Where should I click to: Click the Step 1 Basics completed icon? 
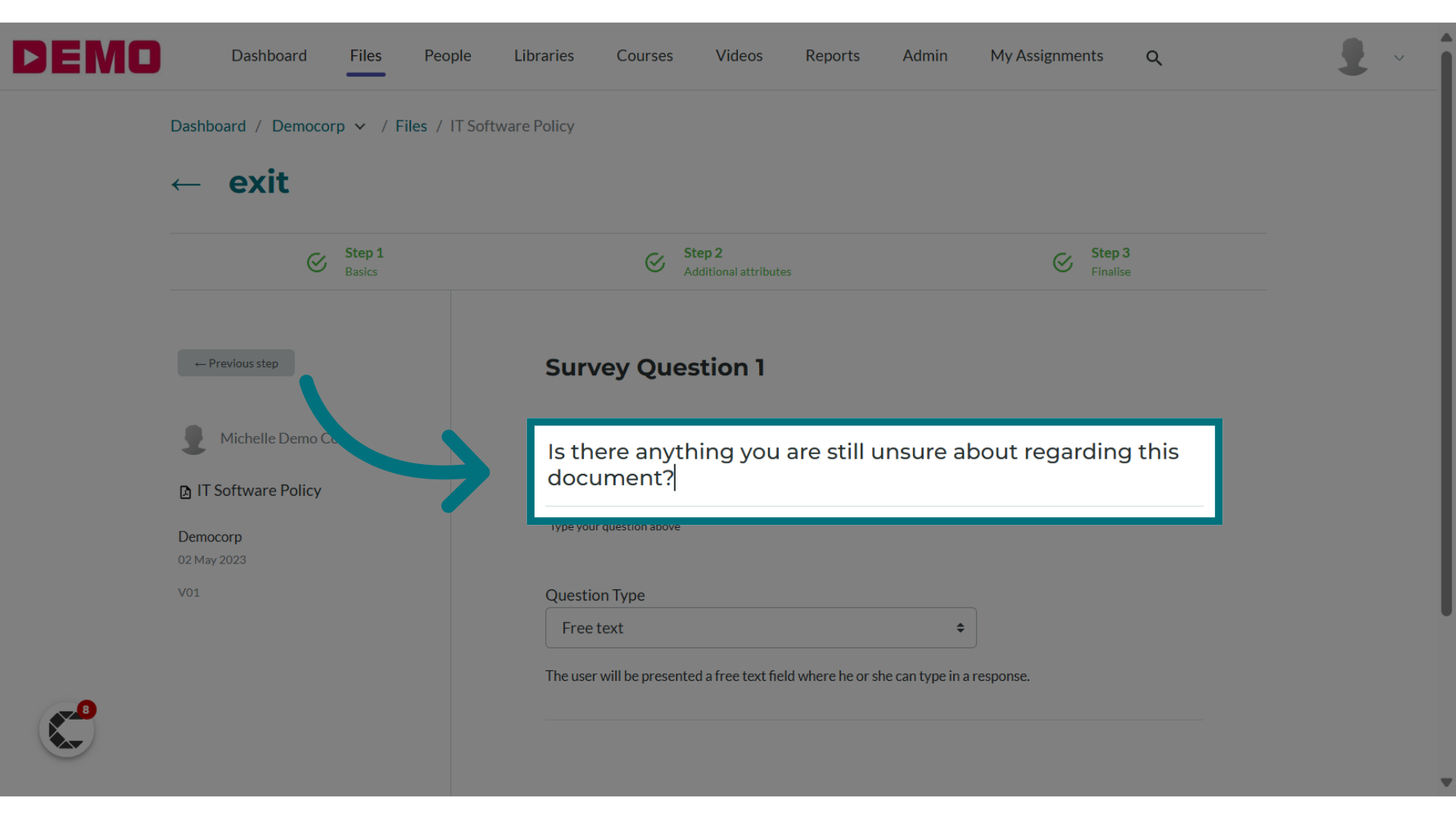pyautogui.click(x=317, y=261)
